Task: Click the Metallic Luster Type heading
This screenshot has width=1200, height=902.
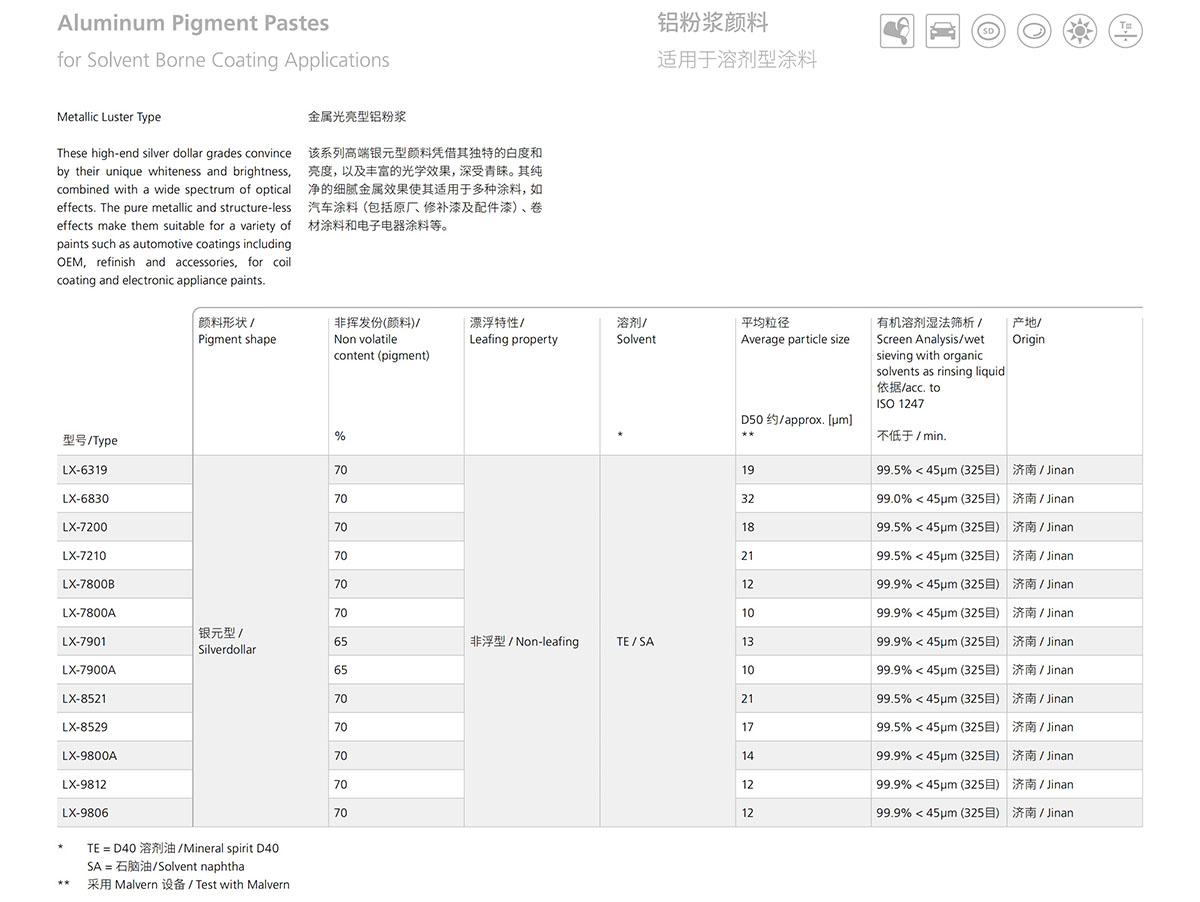Action: point(109,117)
